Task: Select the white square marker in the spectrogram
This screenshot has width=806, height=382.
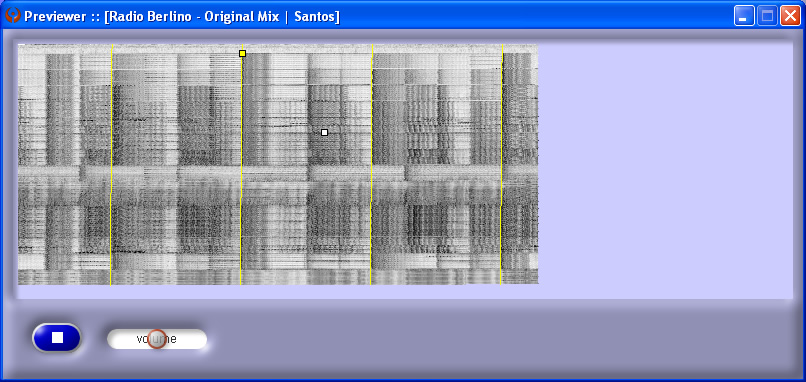Action: [x=324, y=133]
